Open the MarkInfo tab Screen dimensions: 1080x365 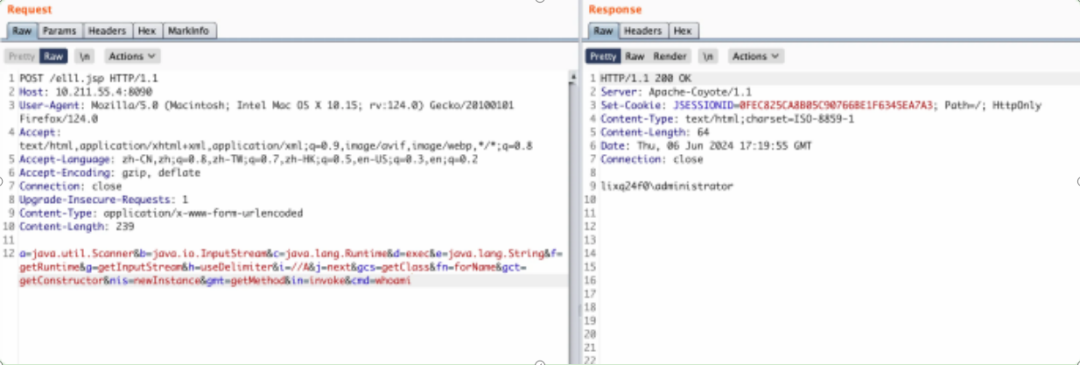(x=189, y=31)
